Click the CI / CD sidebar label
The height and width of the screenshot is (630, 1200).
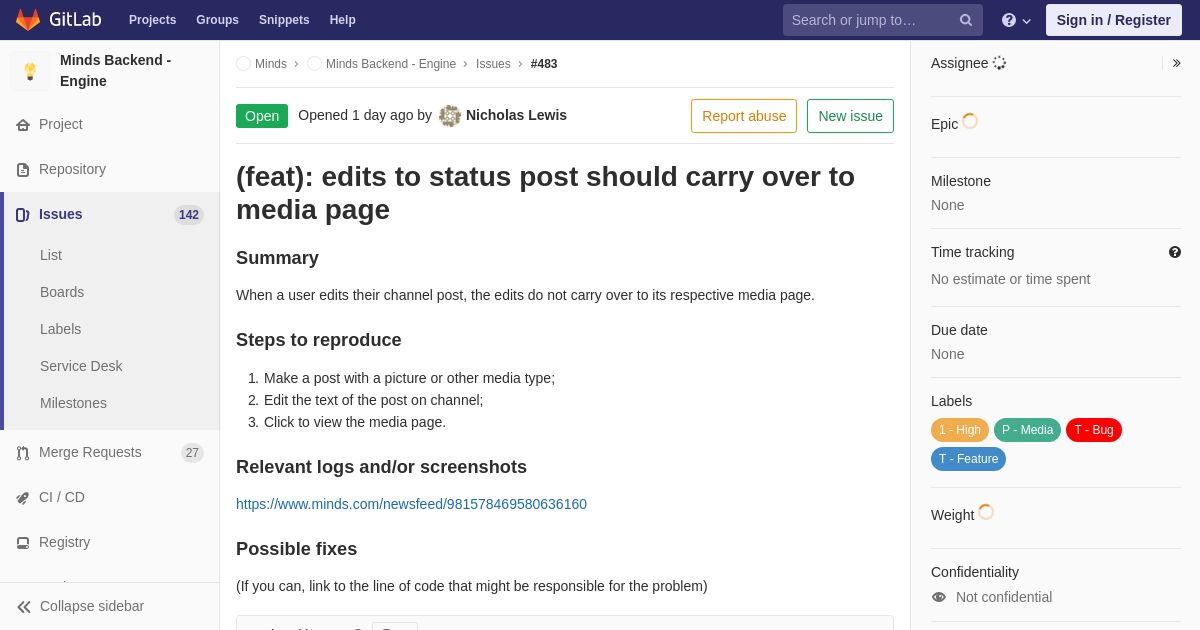(62, 497)
